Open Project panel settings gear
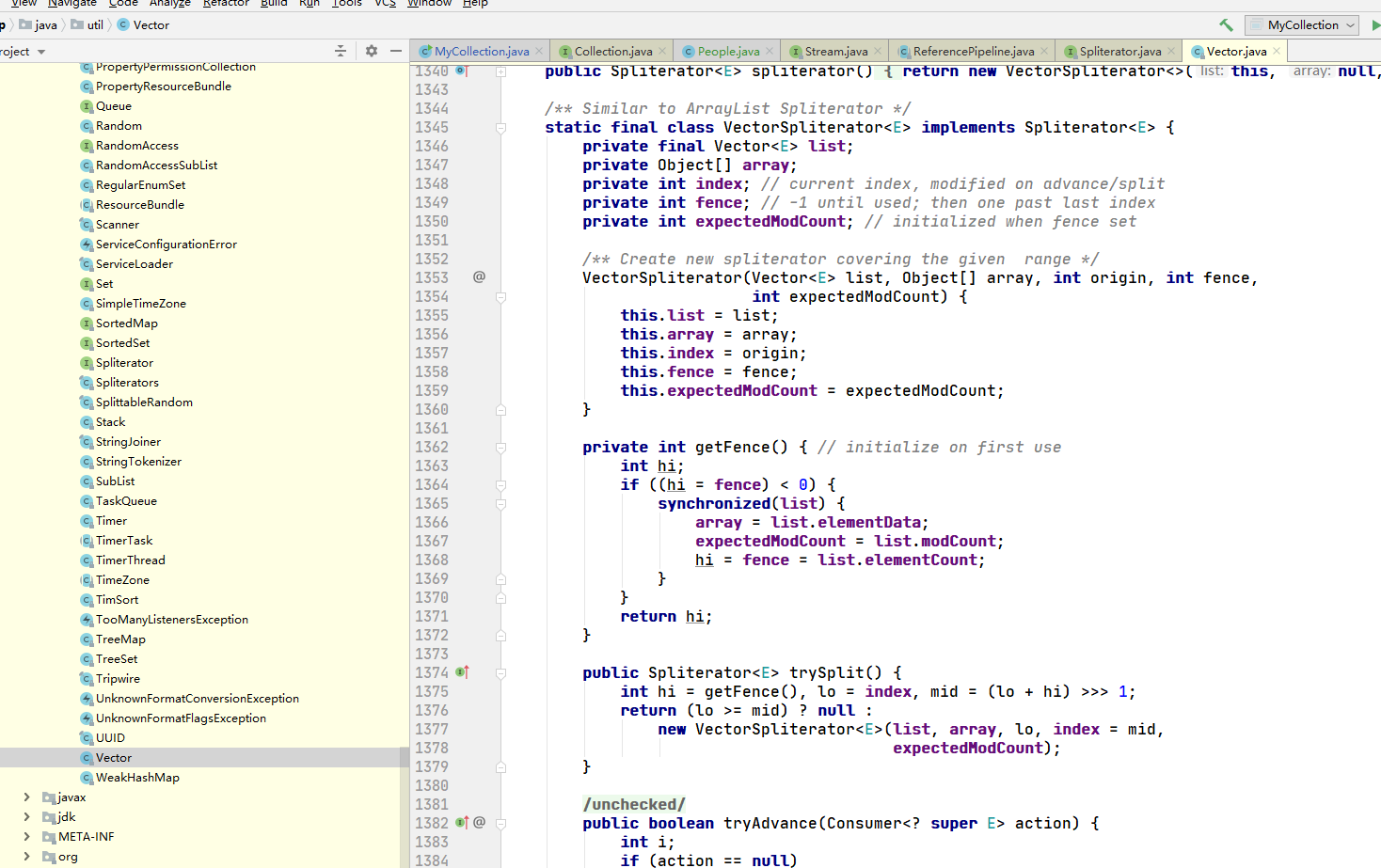This screenshot has width=1381, height=868. tap(372, 51)
